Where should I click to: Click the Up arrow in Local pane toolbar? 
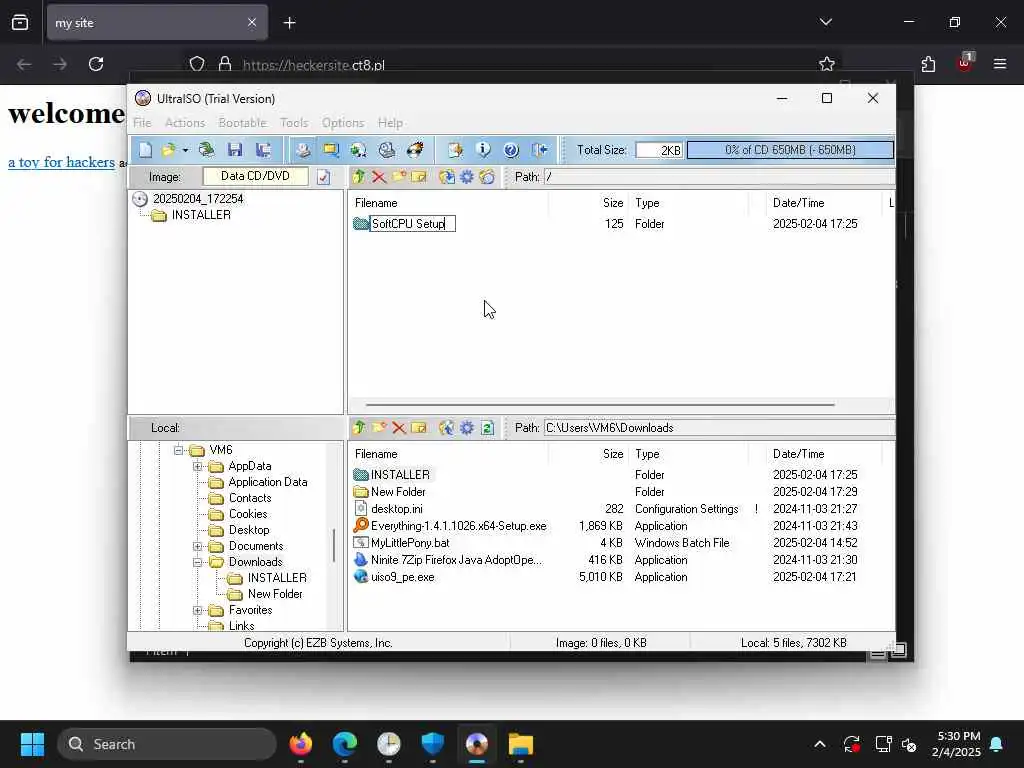coord(359,428)
